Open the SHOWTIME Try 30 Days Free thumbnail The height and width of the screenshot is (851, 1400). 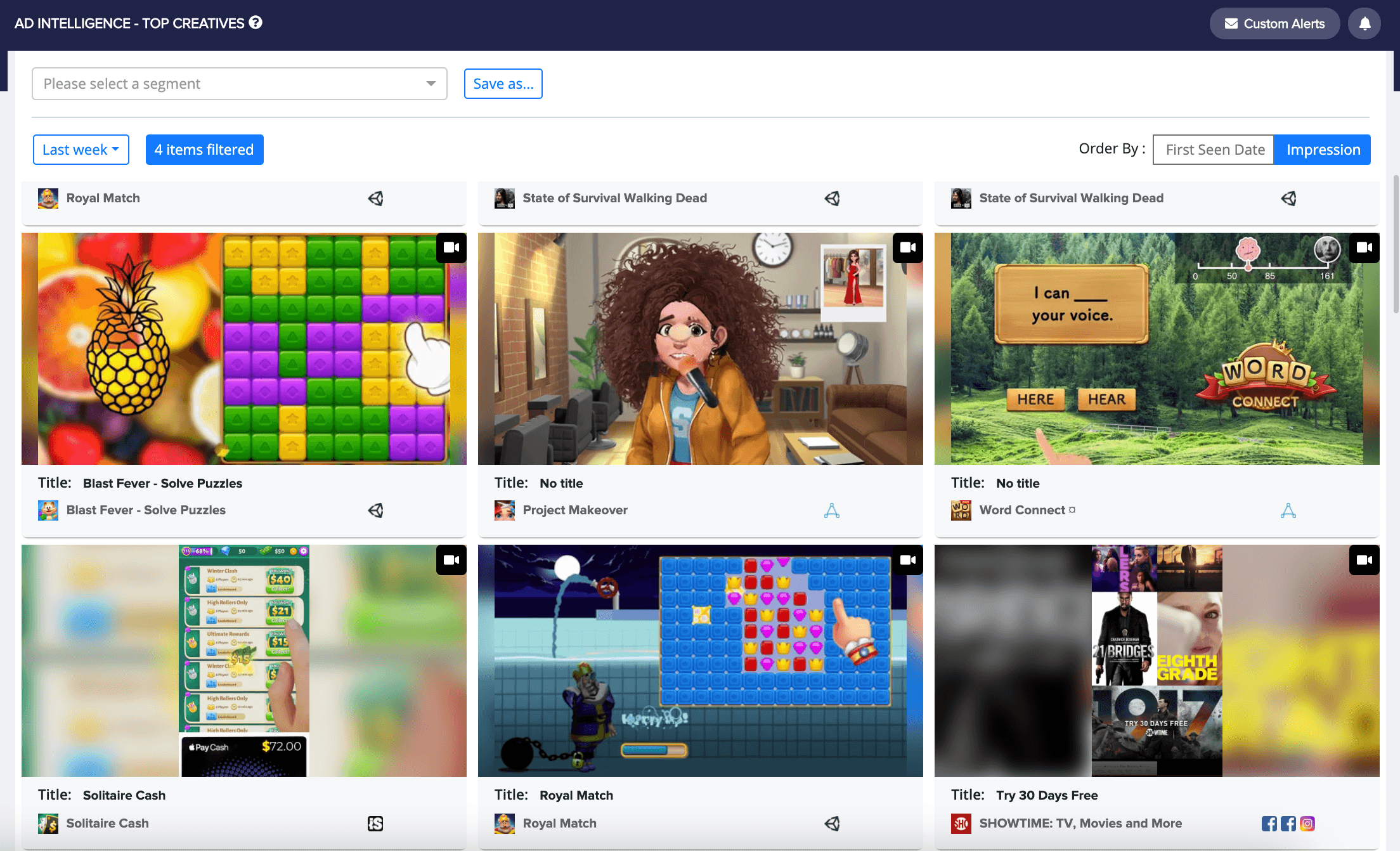[x=1157, y=661]
